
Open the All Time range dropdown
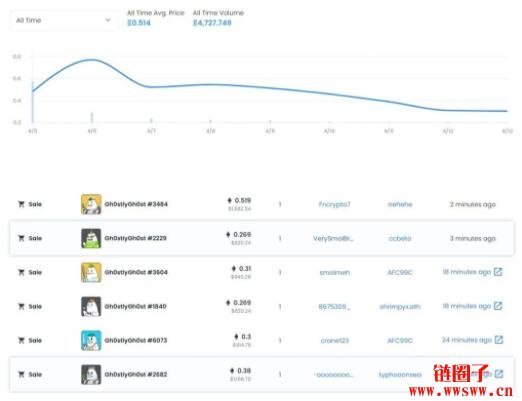[64, 20]
